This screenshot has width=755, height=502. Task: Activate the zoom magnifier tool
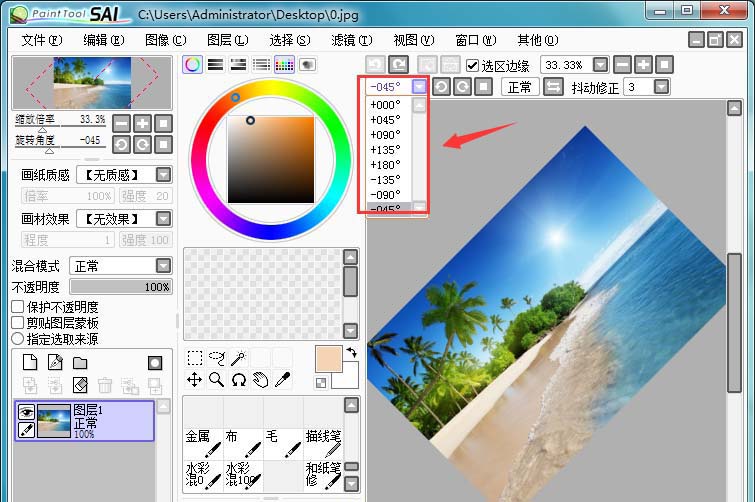(216, 380)
